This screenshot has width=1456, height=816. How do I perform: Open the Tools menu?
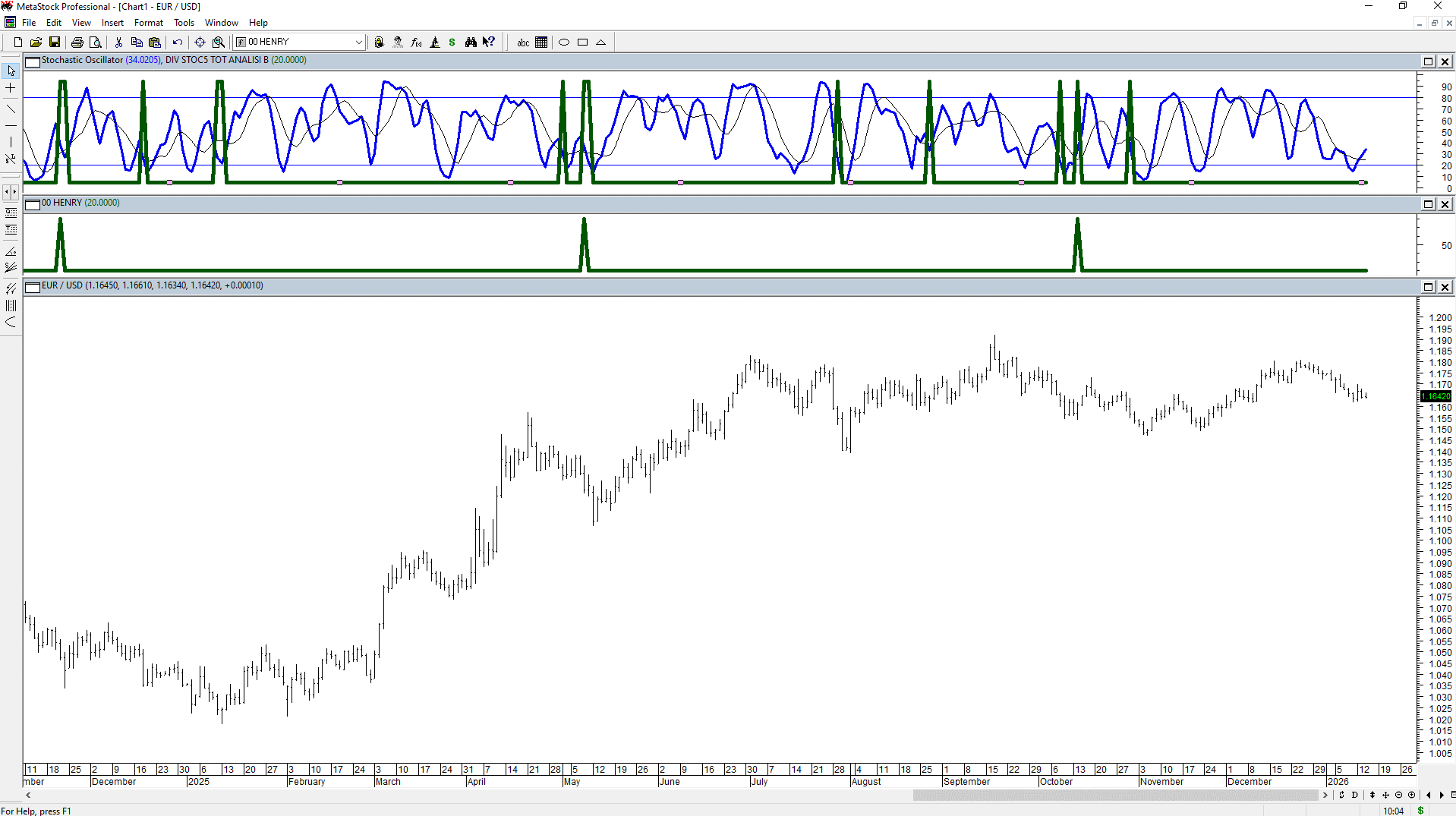(x=184, y=23)
